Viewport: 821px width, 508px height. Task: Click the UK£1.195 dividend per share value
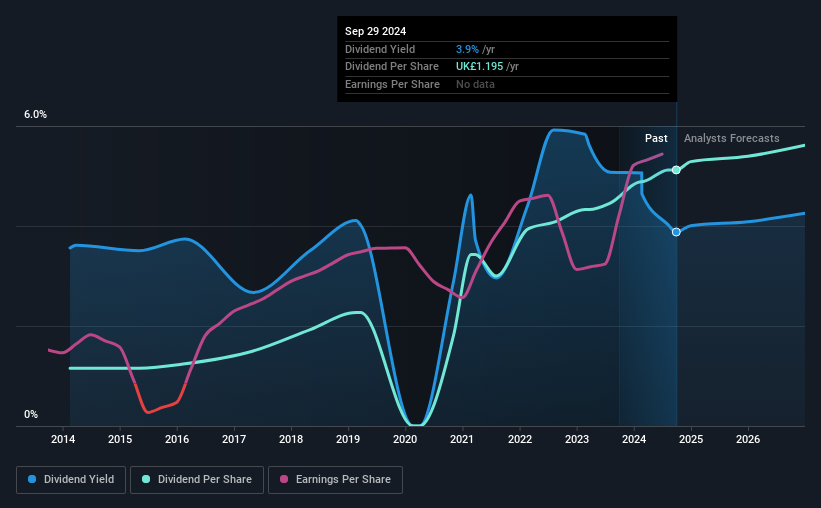[x=480, y=67]
